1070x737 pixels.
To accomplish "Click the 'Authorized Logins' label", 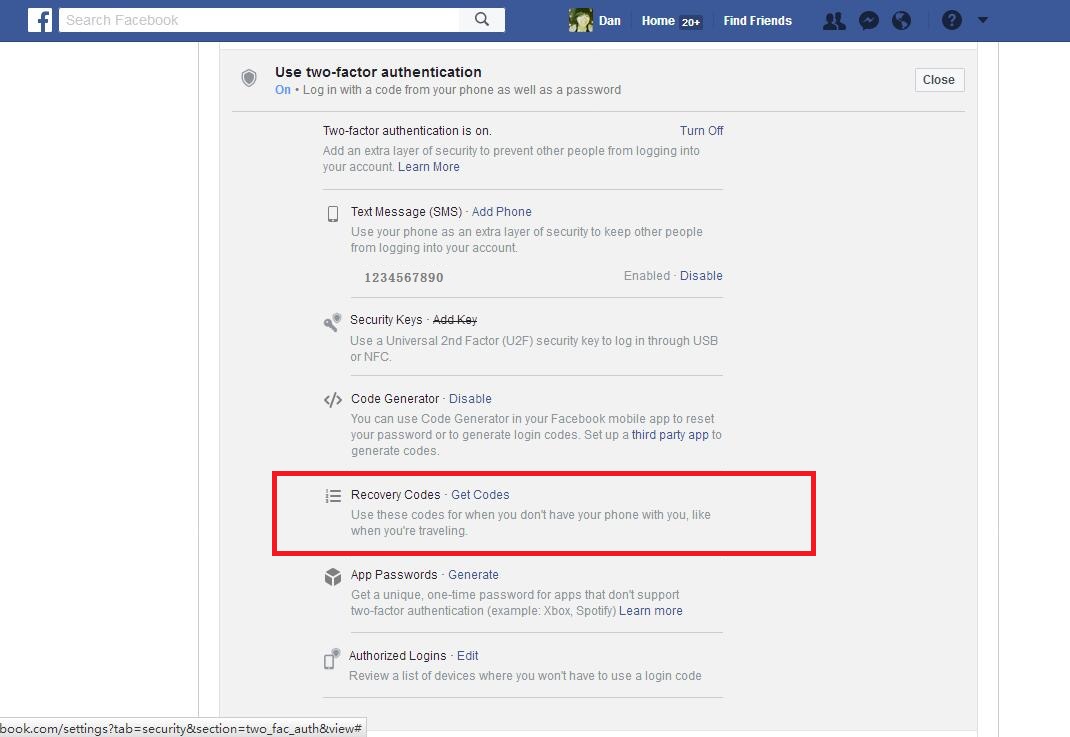I will [x=397, y=656].
